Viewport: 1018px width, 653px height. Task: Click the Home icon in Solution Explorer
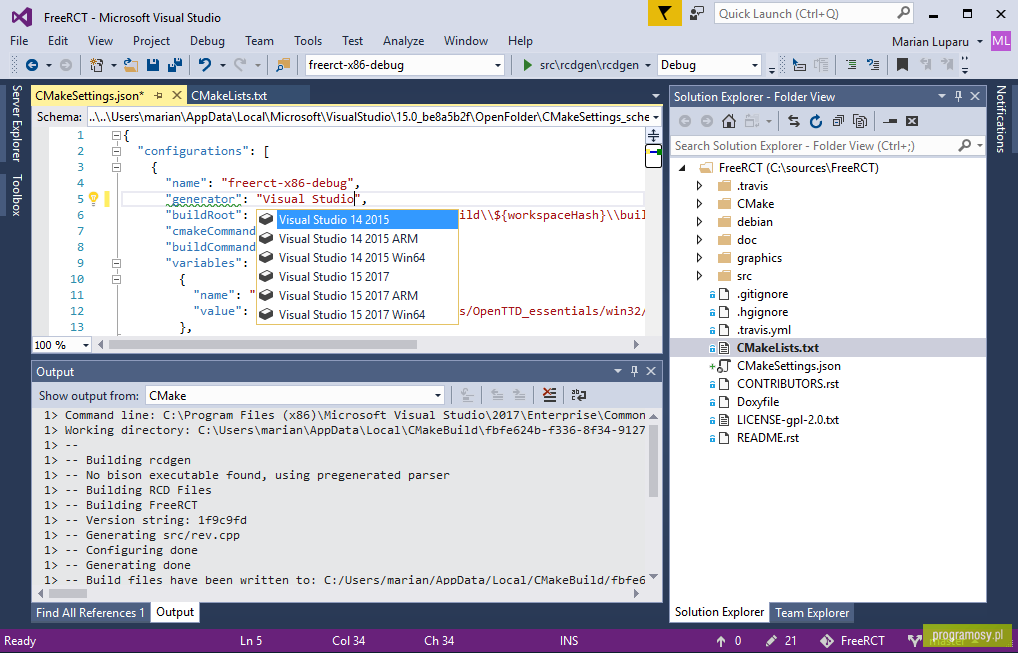(x=728, y=121)
